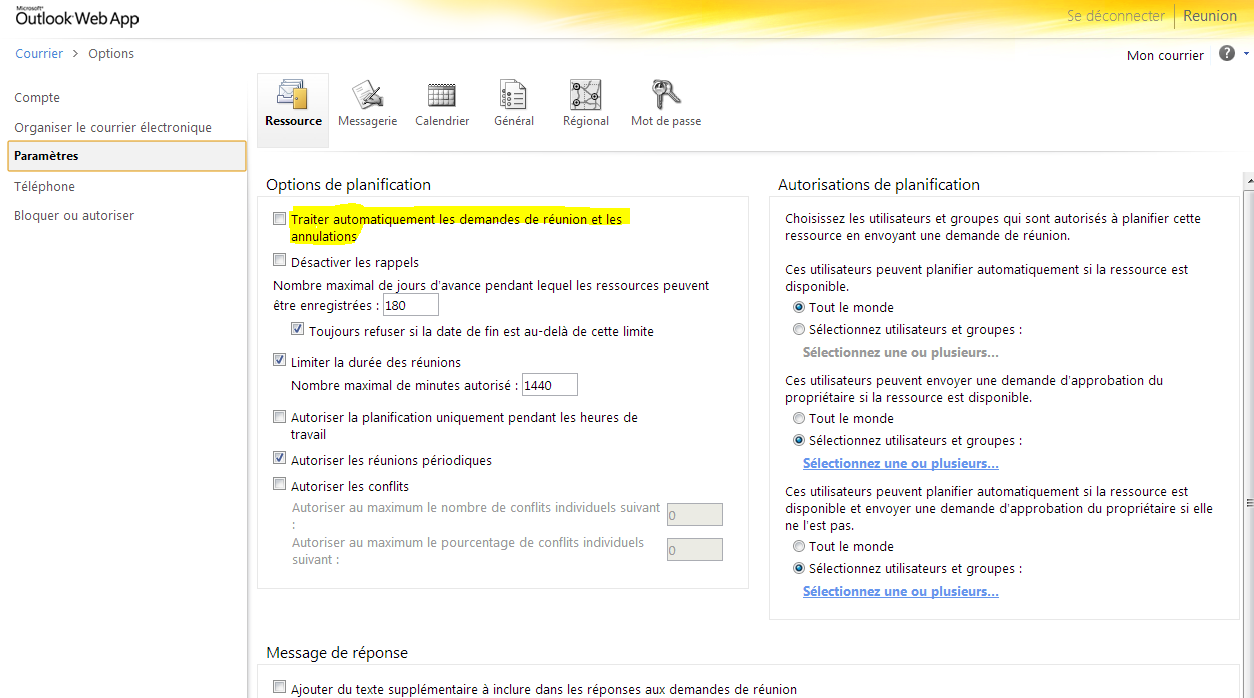Click the maximum minutes field showing 1440
1254x698 pixels.
tap(549, 385)
